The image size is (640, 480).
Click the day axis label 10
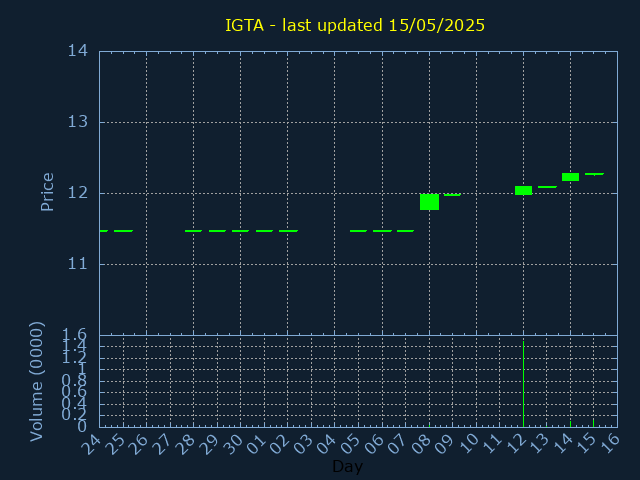467,444
